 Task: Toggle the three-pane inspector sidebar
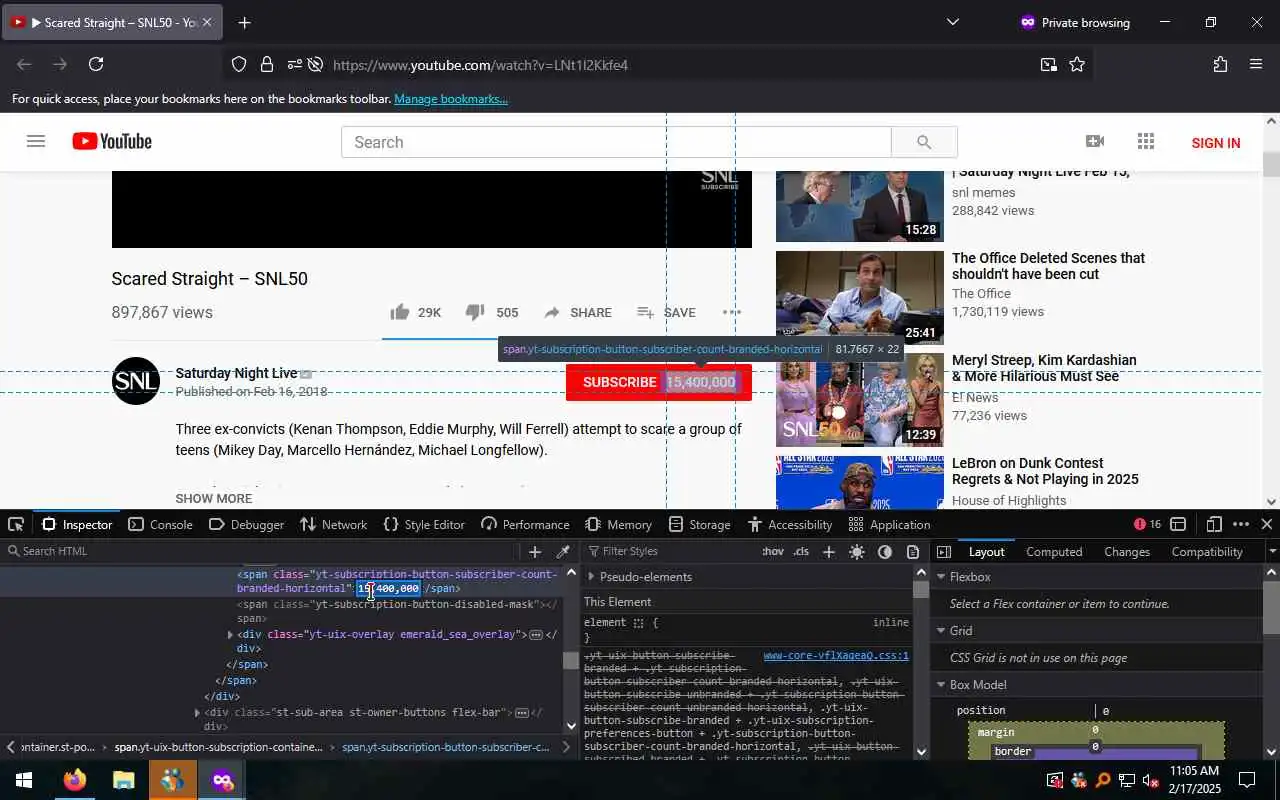click(x=943, y=552)
